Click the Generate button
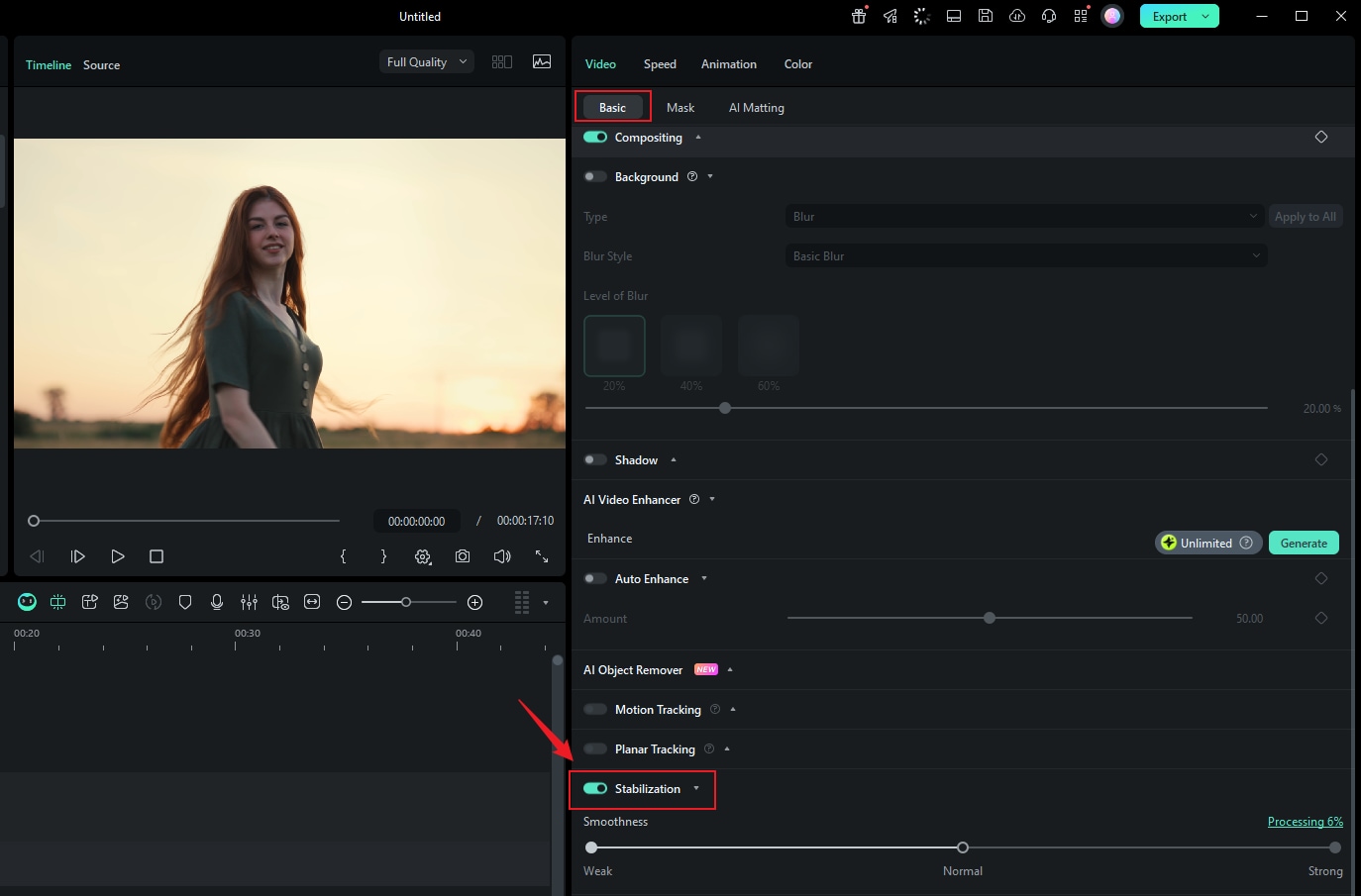The width and height of the screenshot is (1361, 896). 1304,544
